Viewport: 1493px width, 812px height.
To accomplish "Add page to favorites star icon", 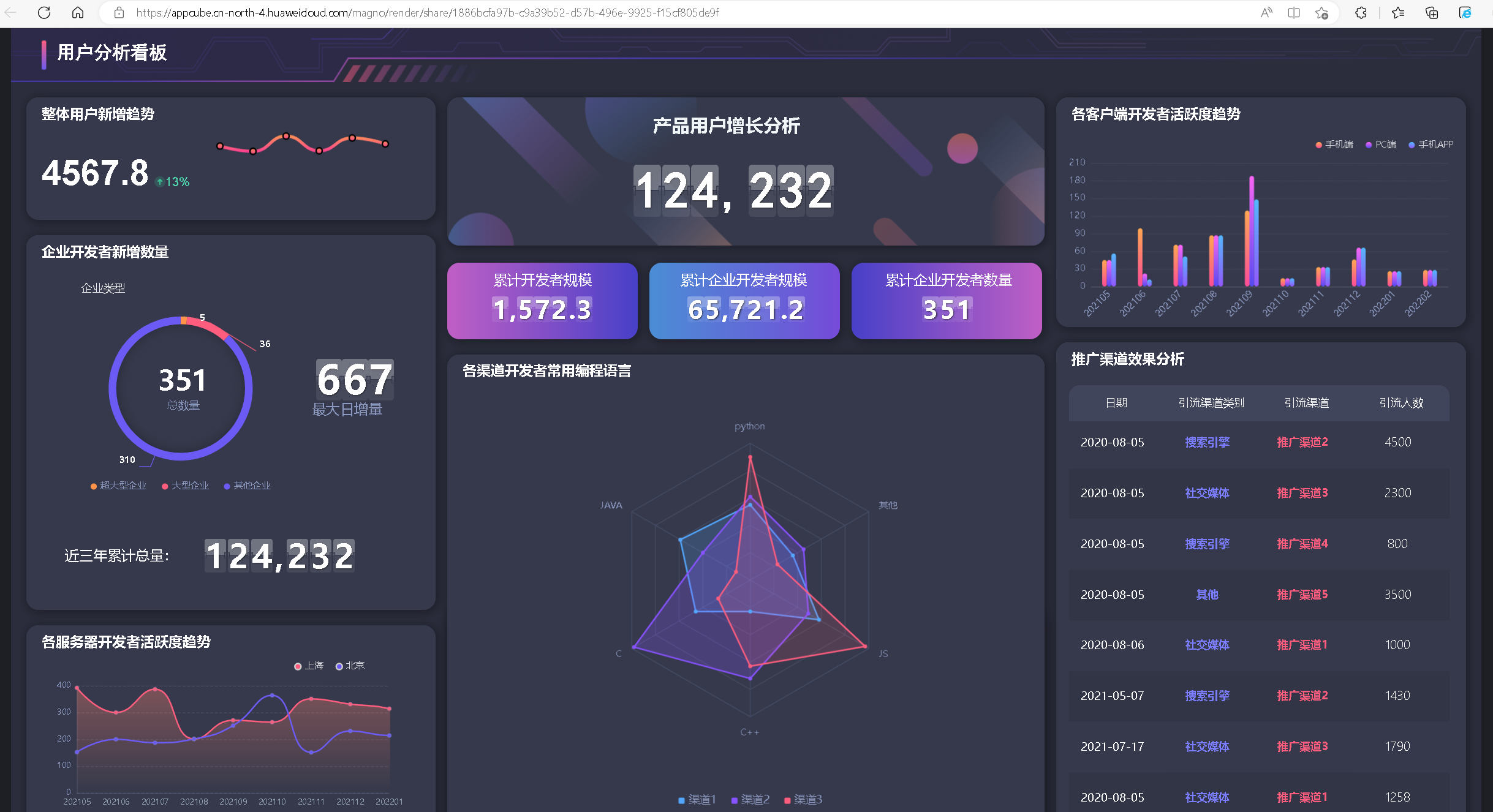I will click(1321, 12).
